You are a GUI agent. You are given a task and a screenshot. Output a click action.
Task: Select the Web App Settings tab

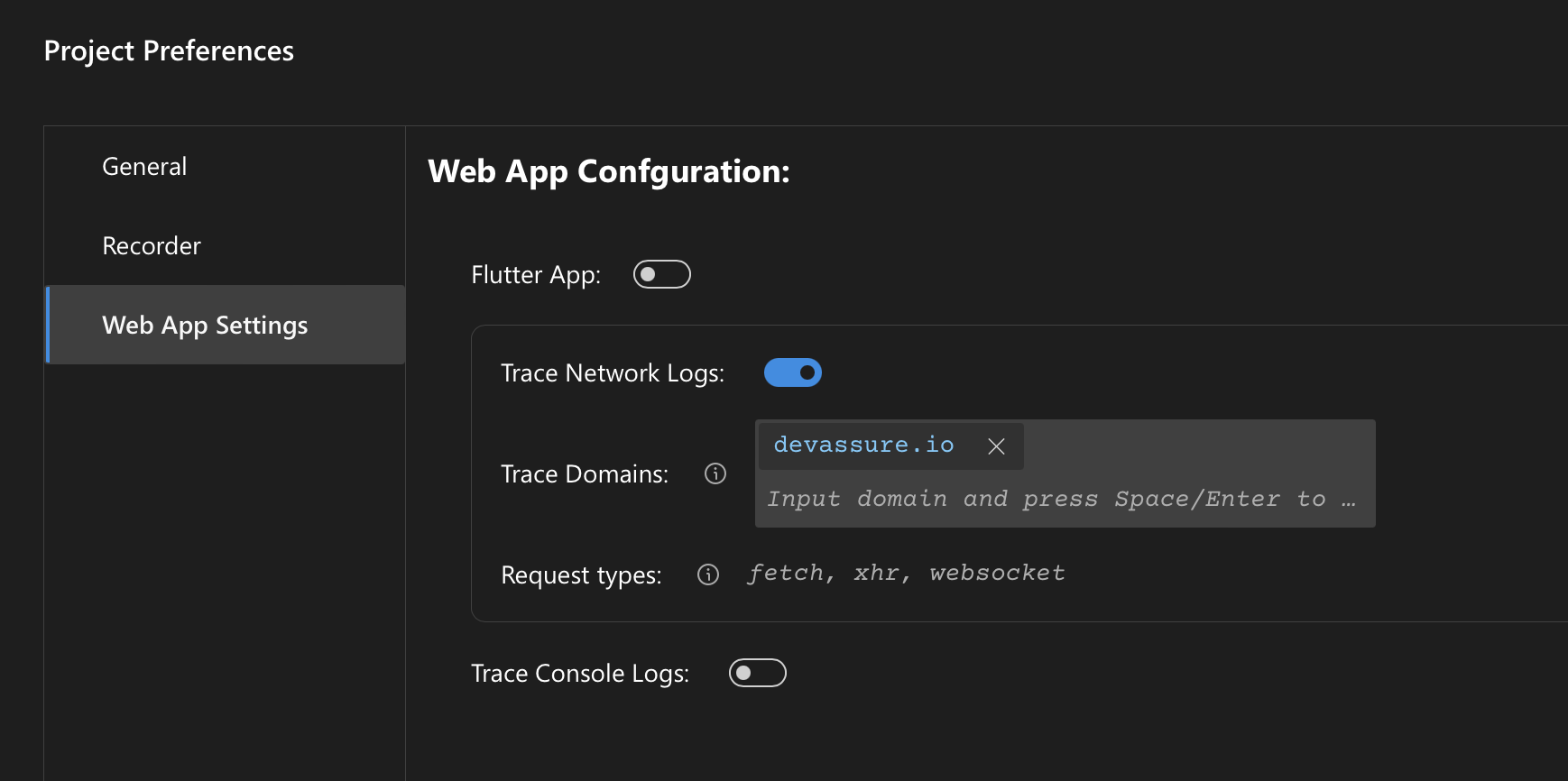[x=205, y=326]
